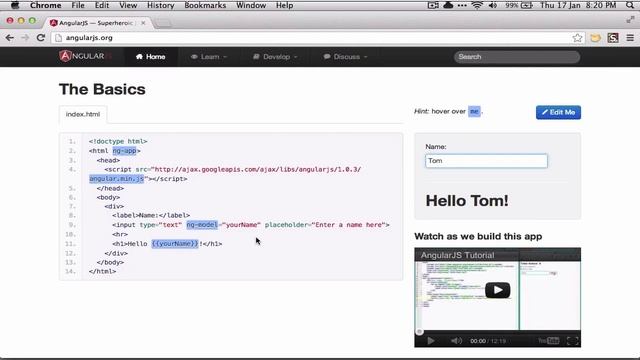
Task: Open the Help menu
Action: [284, 5]
